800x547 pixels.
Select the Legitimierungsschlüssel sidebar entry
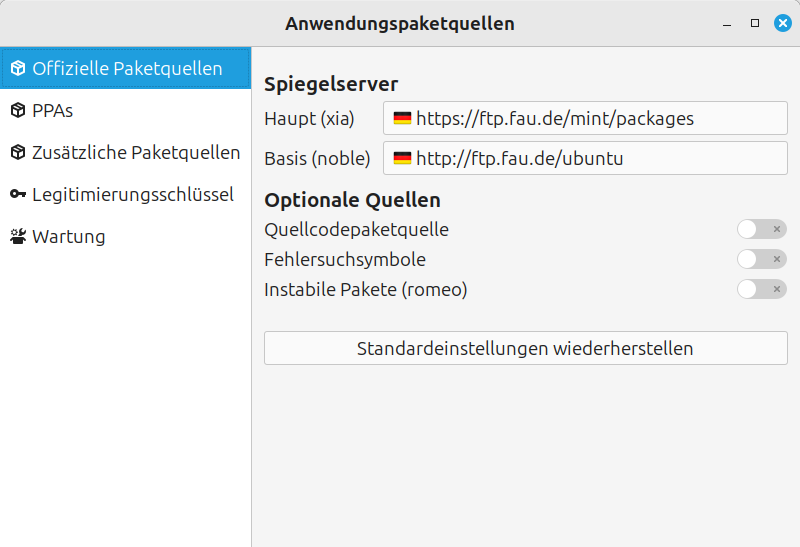click(132, 195)
